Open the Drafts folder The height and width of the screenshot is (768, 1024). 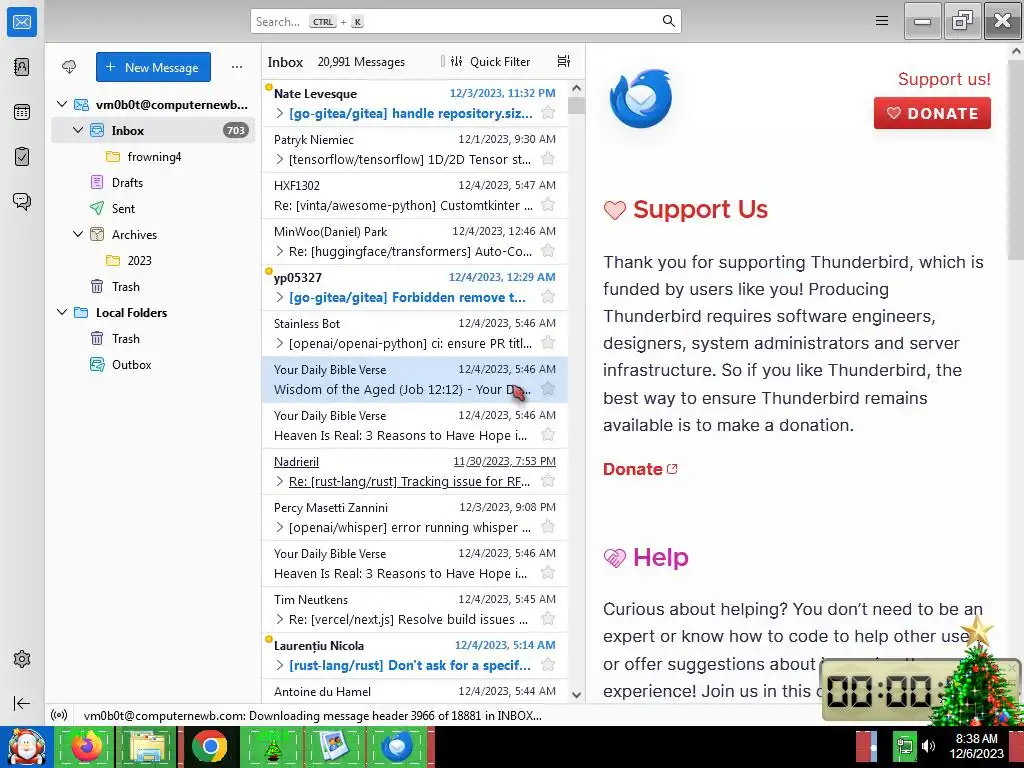point(153,183)
